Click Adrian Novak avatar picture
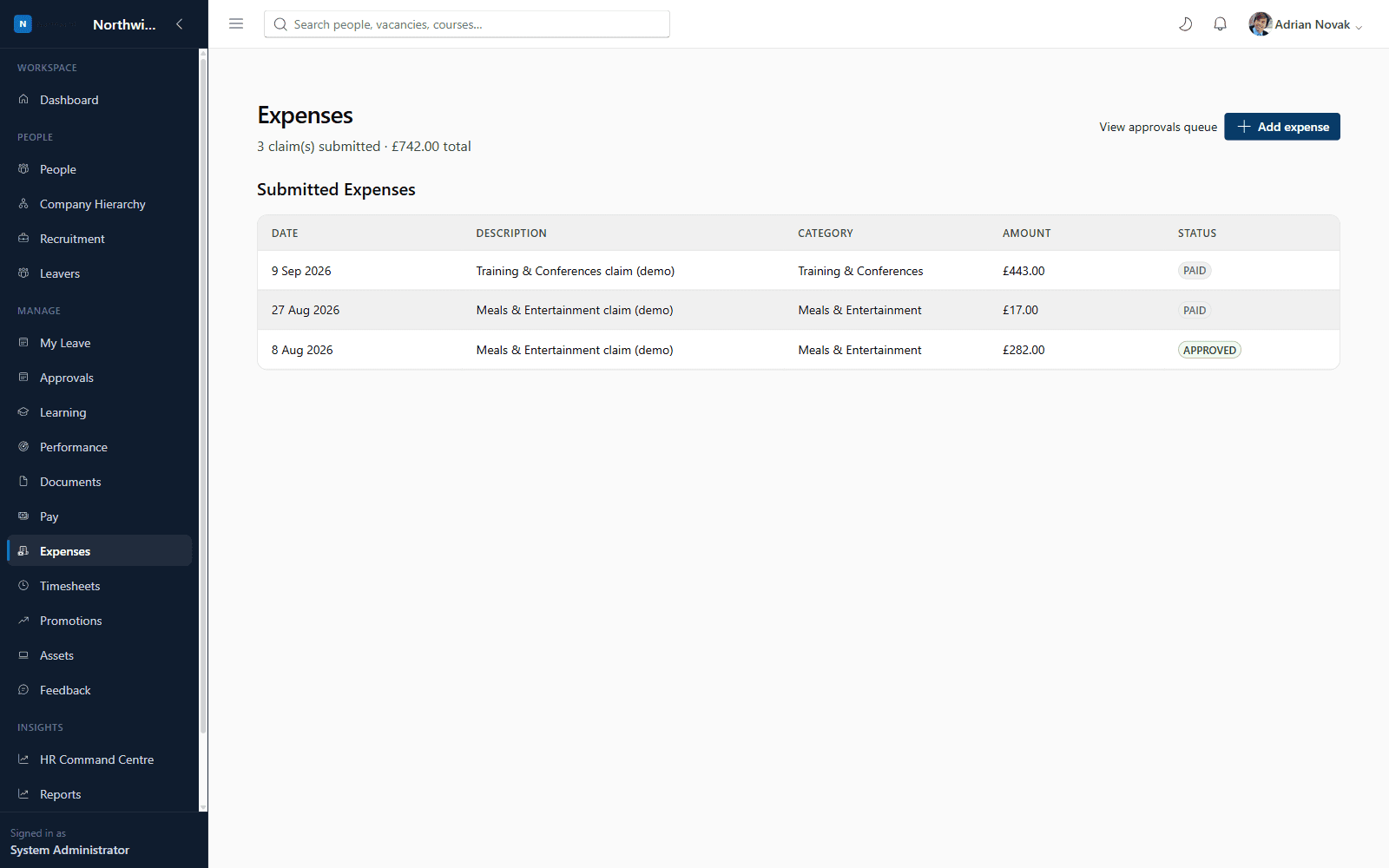Image resolution: width=1389 pixels, height=868 pixels. [1260, 24]
